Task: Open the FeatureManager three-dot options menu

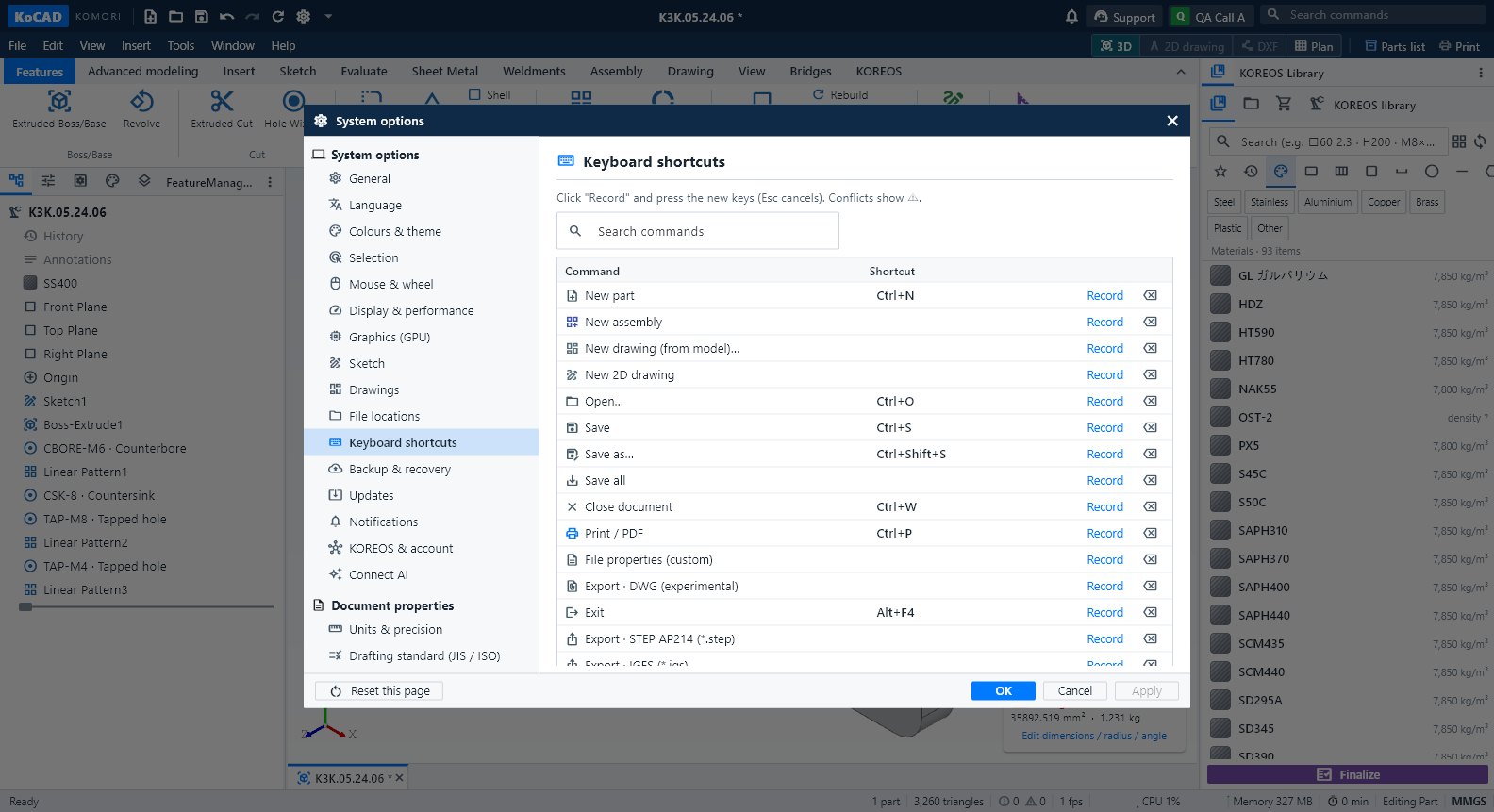Action: coord(270,182)
